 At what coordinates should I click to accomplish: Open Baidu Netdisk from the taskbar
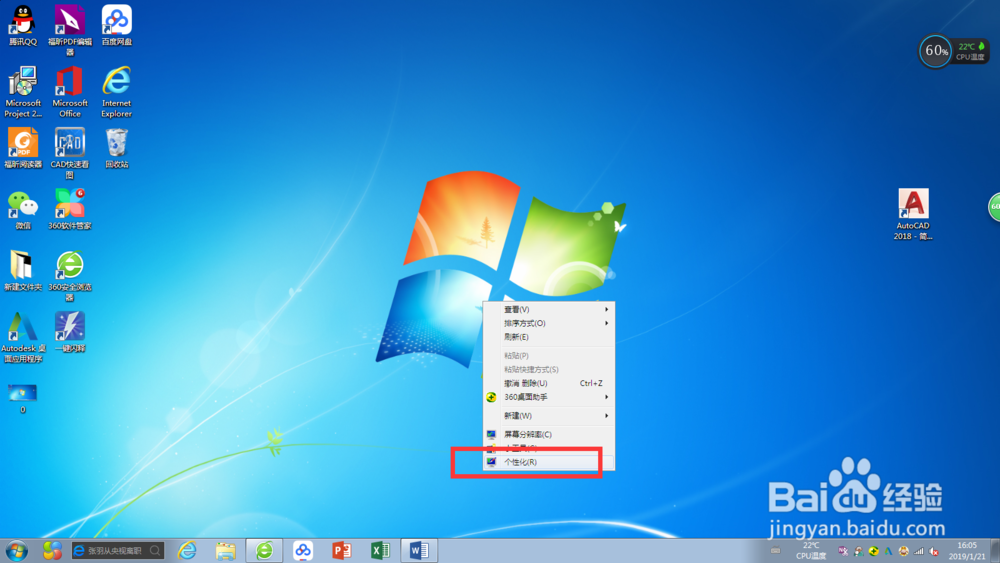point(303,550)
